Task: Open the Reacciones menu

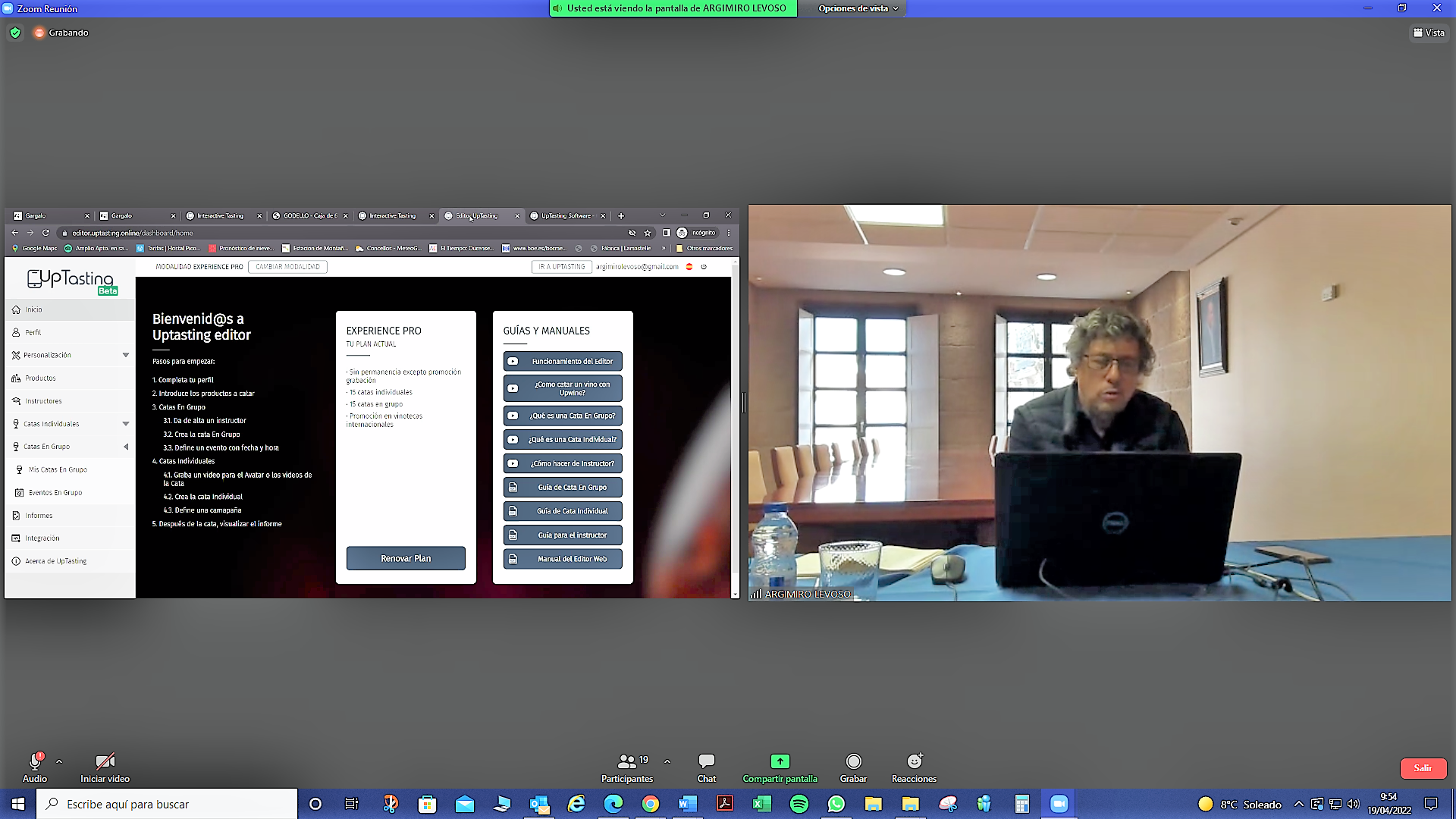Action: (x=914, y=767)
